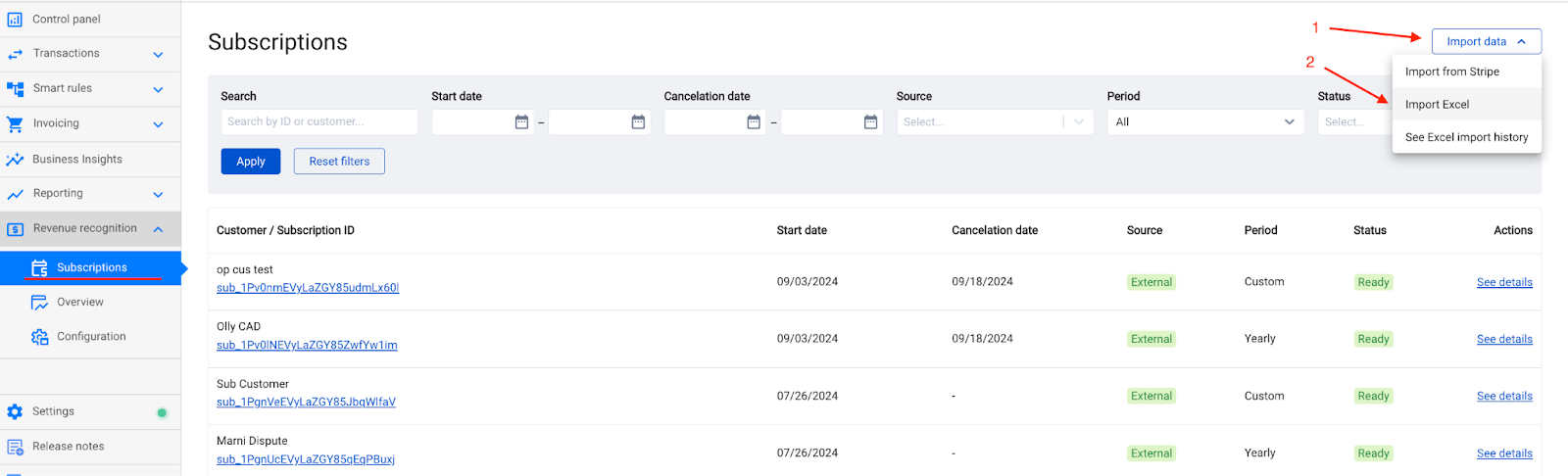1568x476 pixels.
Task: Click the Reset filters button
Action: (339, 162)
